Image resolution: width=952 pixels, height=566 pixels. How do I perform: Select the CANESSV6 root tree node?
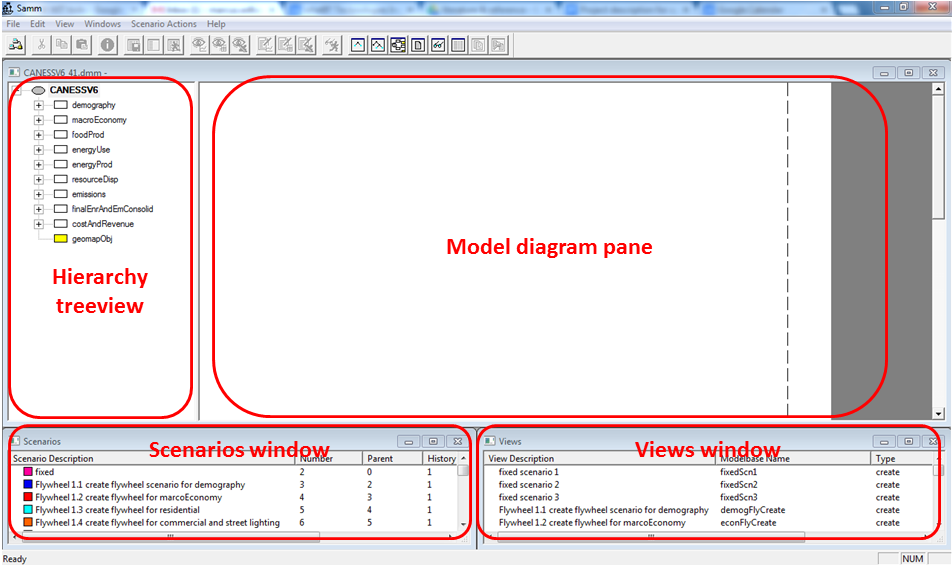coord(73,90)
